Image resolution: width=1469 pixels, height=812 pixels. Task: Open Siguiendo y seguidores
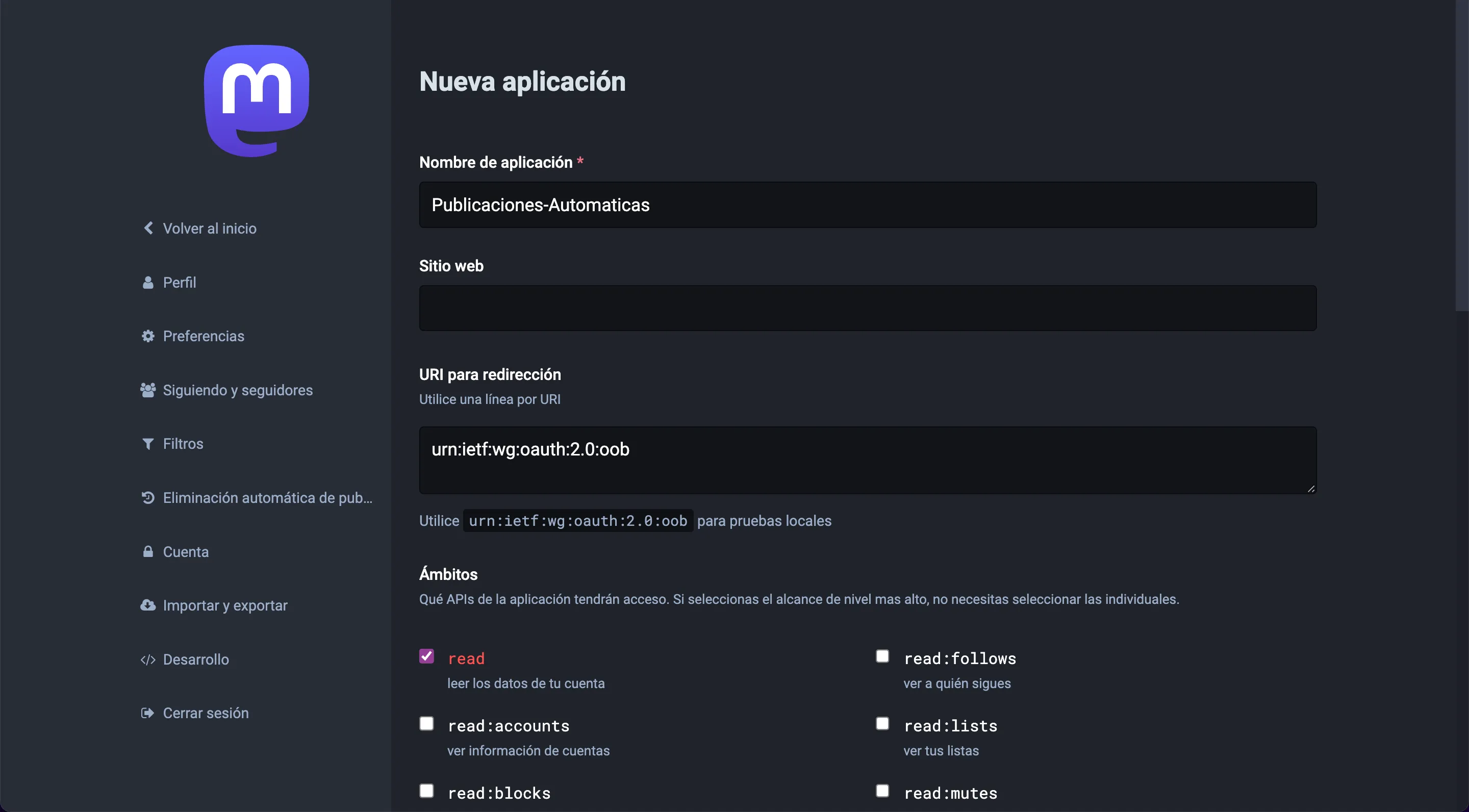pyautogui.click(x=237, y=390)
